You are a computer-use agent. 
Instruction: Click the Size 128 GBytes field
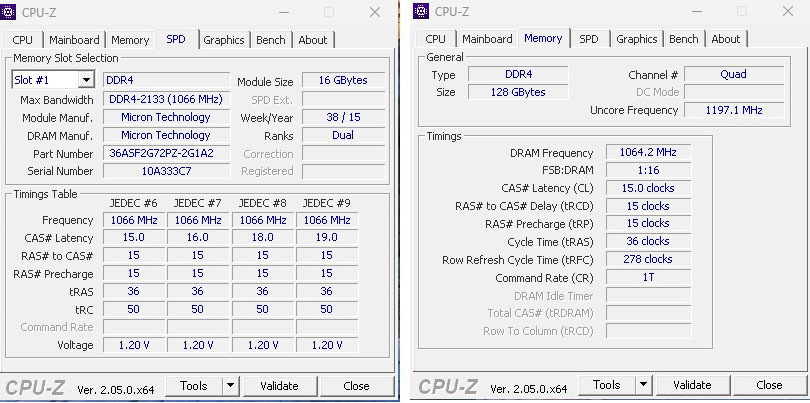pos(518,92)
